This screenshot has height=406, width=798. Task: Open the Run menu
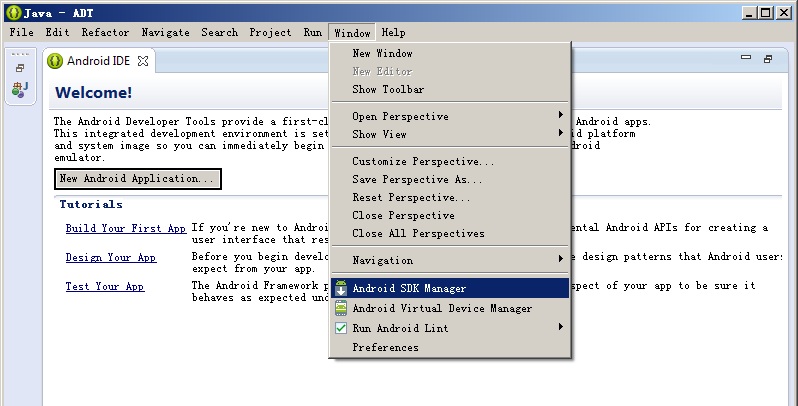click(x=312, y=33)
